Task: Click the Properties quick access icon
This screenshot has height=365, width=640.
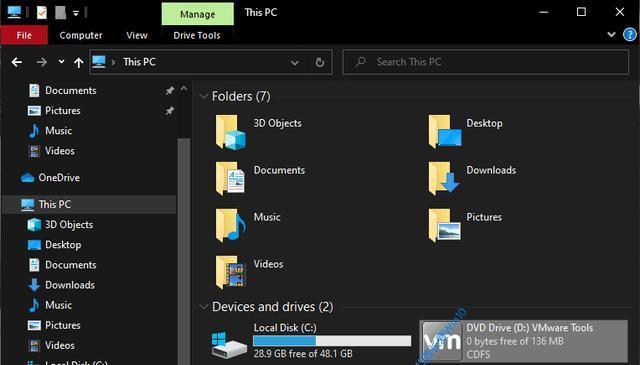Action: click(42, 13)
